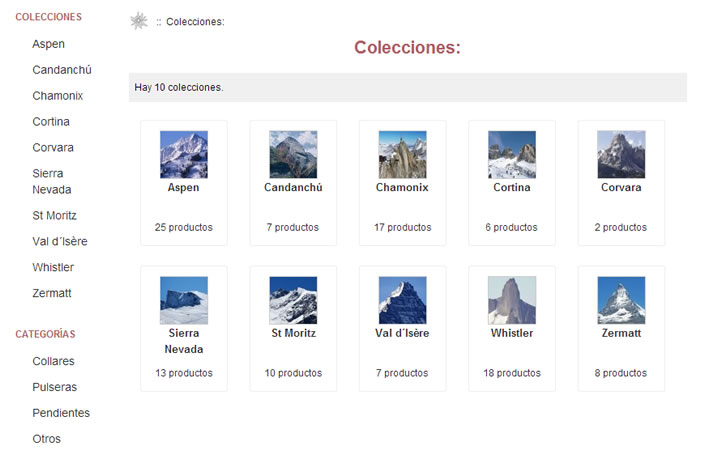Image resolution: width=705 pixels, height=451 pixels.
Task: Open the Val d´Isère card title
Action: 402,333
